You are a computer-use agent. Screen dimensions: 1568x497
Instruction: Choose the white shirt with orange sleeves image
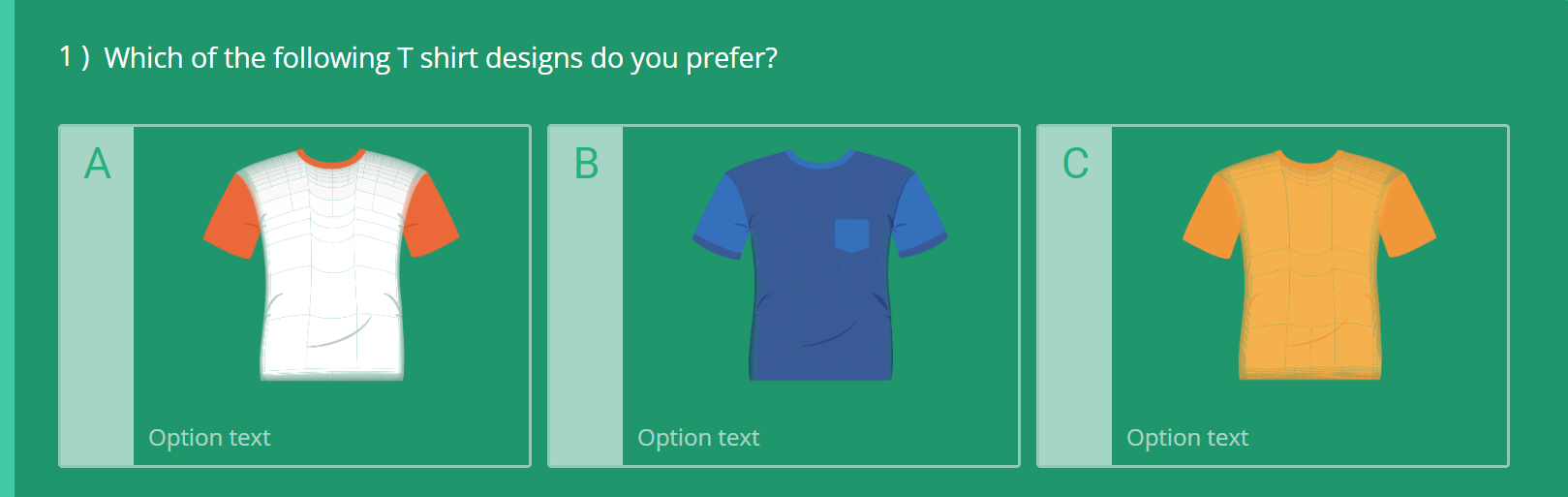coord(331,264)
